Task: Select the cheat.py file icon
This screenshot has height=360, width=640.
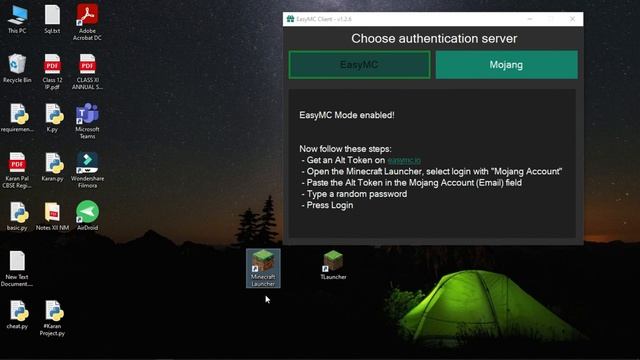Action: (x=17, y=315)
